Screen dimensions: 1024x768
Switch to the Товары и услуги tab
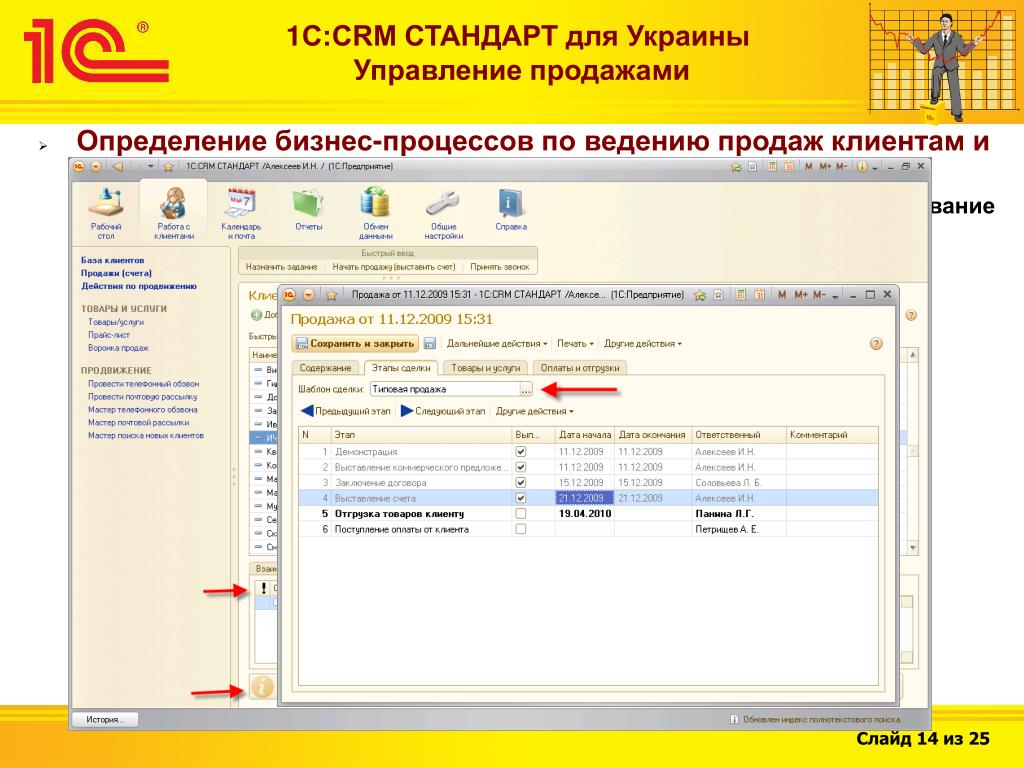click(x=485, y=368)
